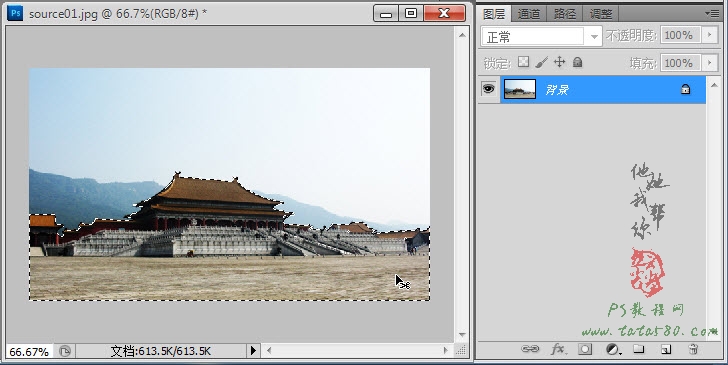Click the 66.67% zoom field
This screenshot has height=365, width=728.
pyautogui.click(x=29, y=352)
